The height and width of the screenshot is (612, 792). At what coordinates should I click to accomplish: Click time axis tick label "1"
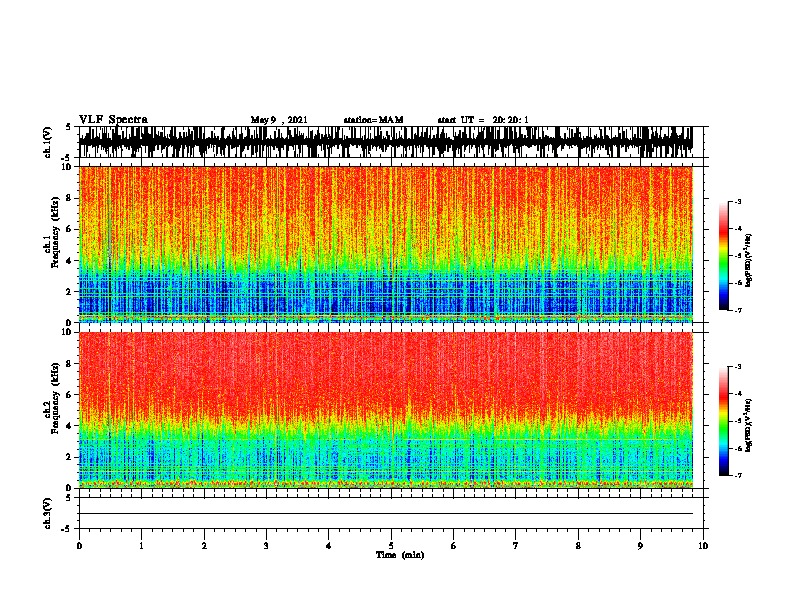(141, 546)
